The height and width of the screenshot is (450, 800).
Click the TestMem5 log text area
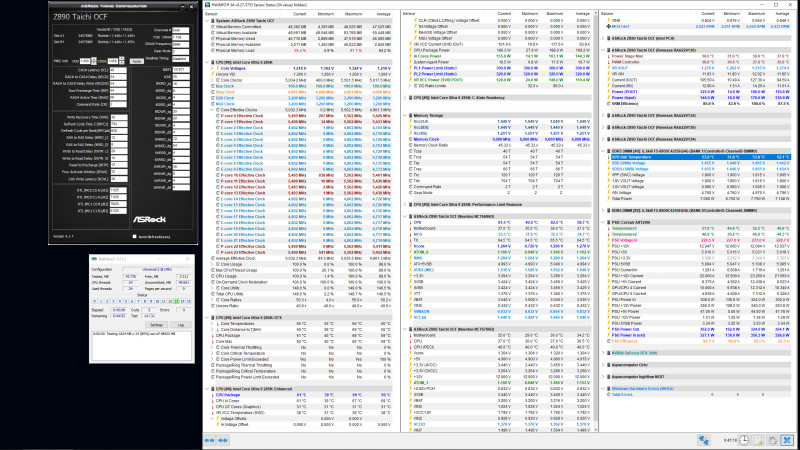click(142, 346)
